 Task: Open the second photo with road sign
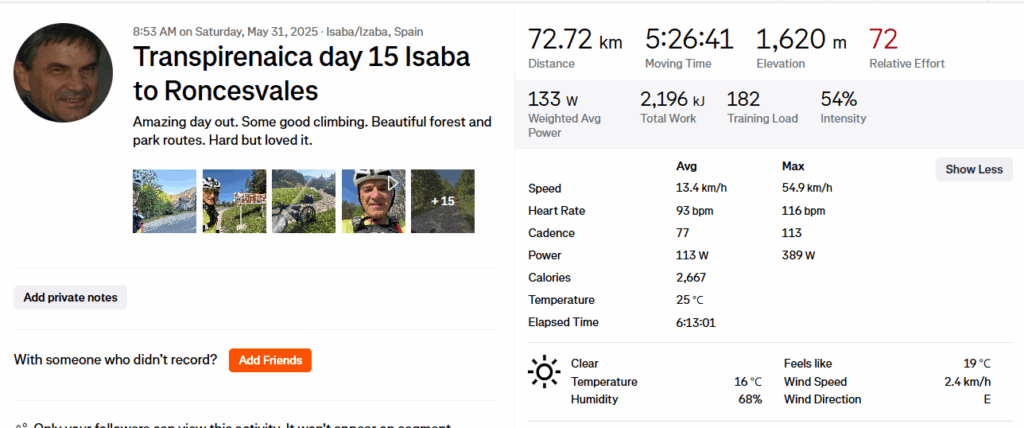234,201
